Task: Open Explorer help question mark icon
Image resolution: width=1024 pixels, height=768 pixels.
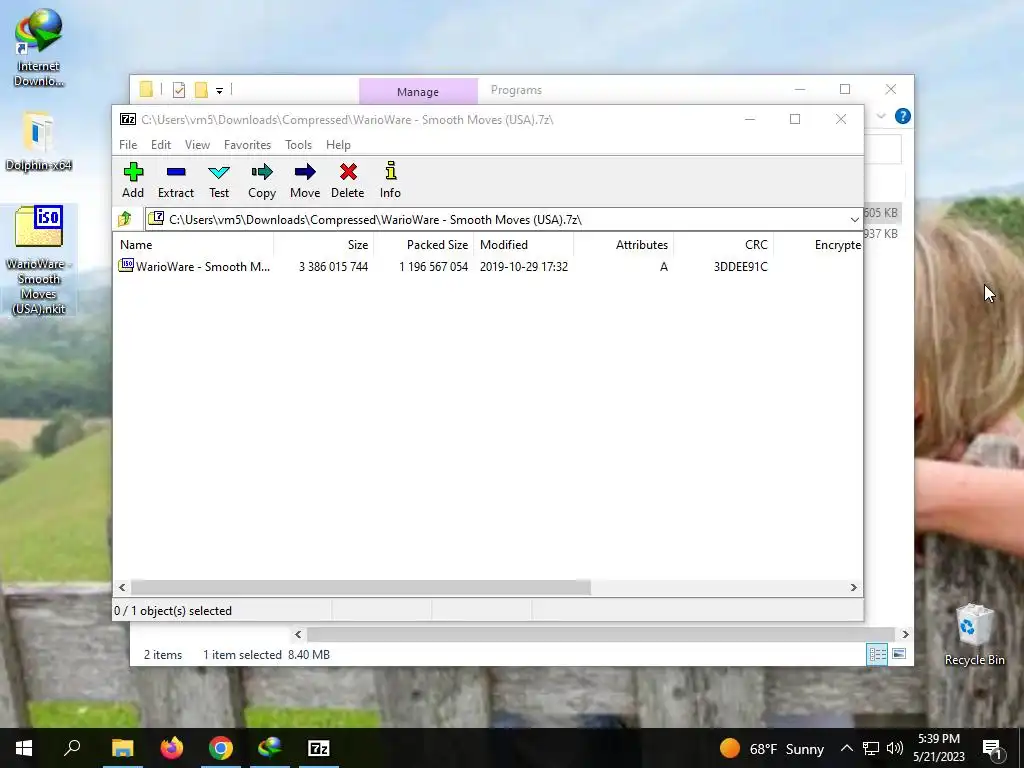Action: tap(903, 116)
